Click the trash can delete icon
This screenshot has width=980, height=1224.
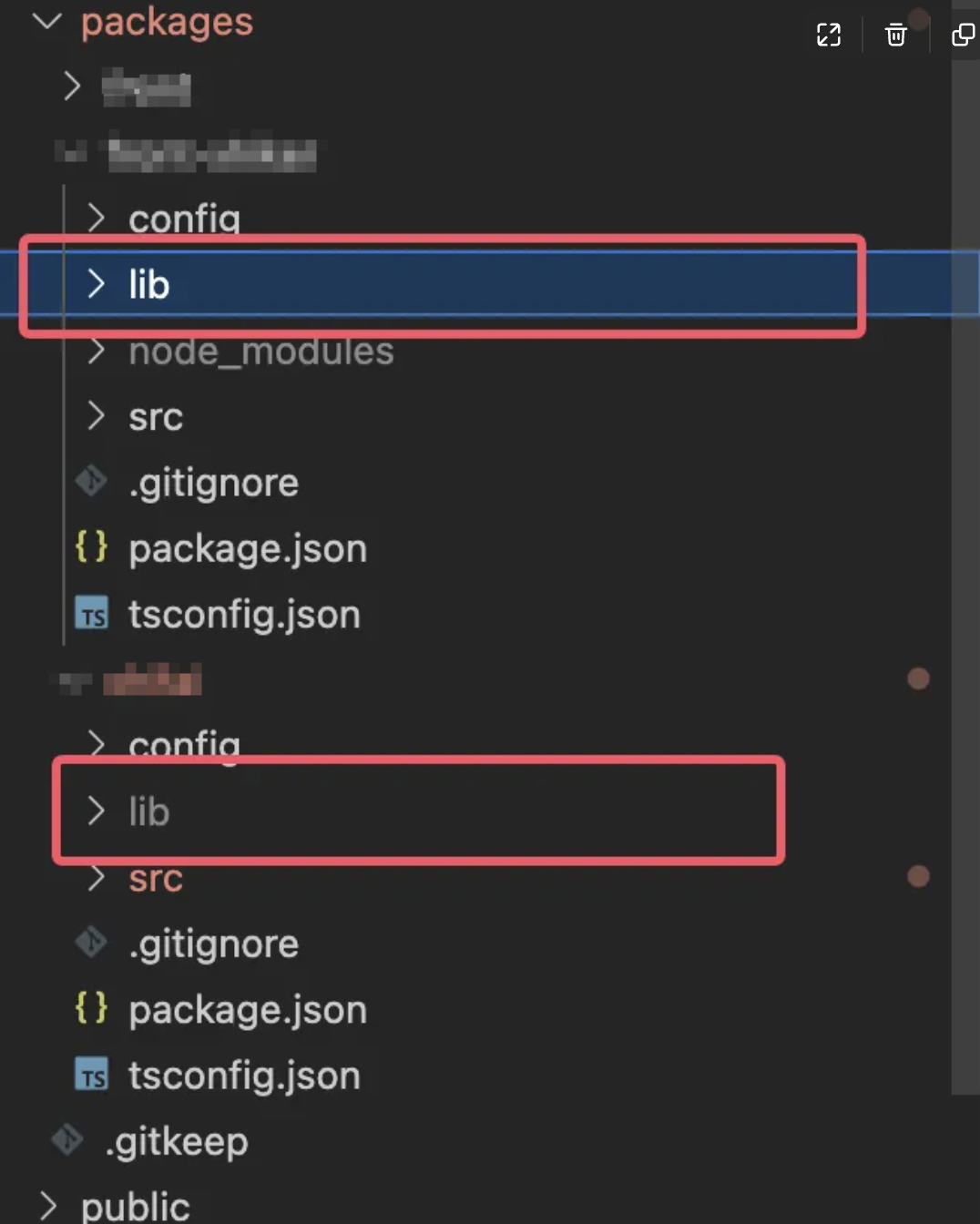tap(896, 36)
